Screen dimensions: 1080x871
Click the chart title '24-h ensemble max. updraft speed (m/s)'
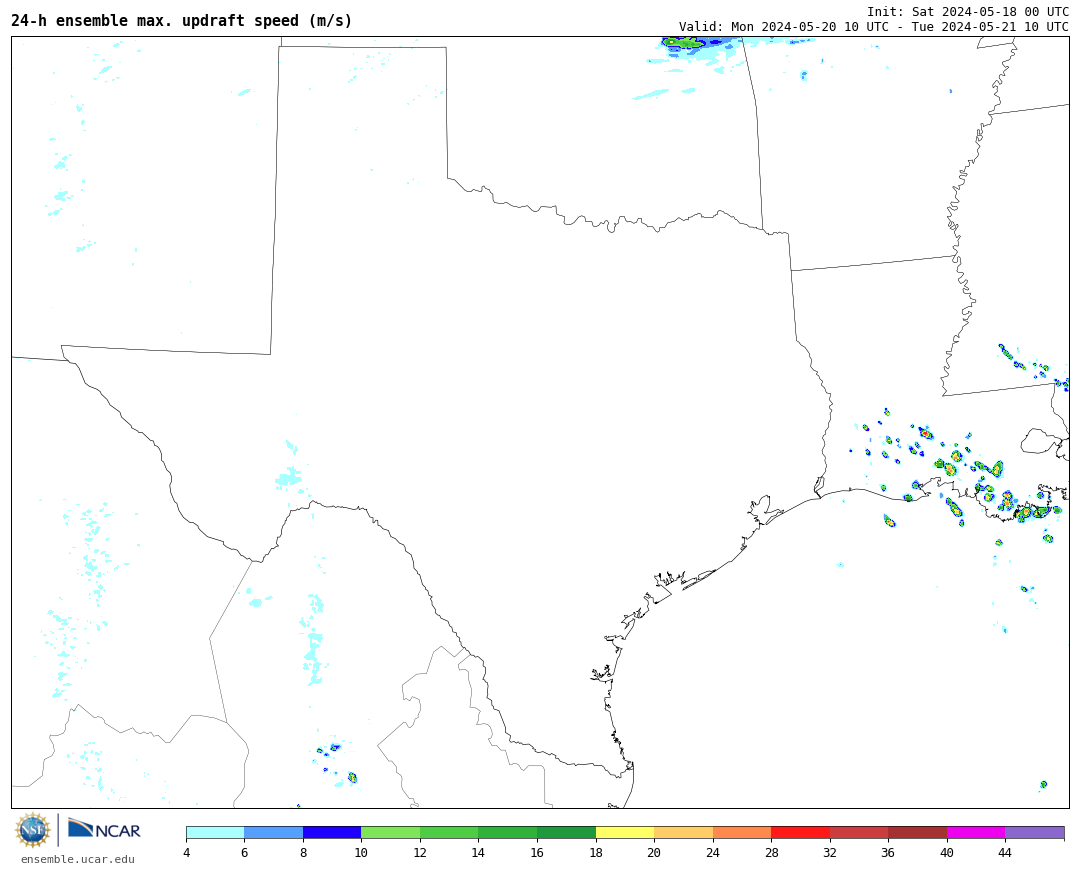pyautogui.click(x=182, y=21)
